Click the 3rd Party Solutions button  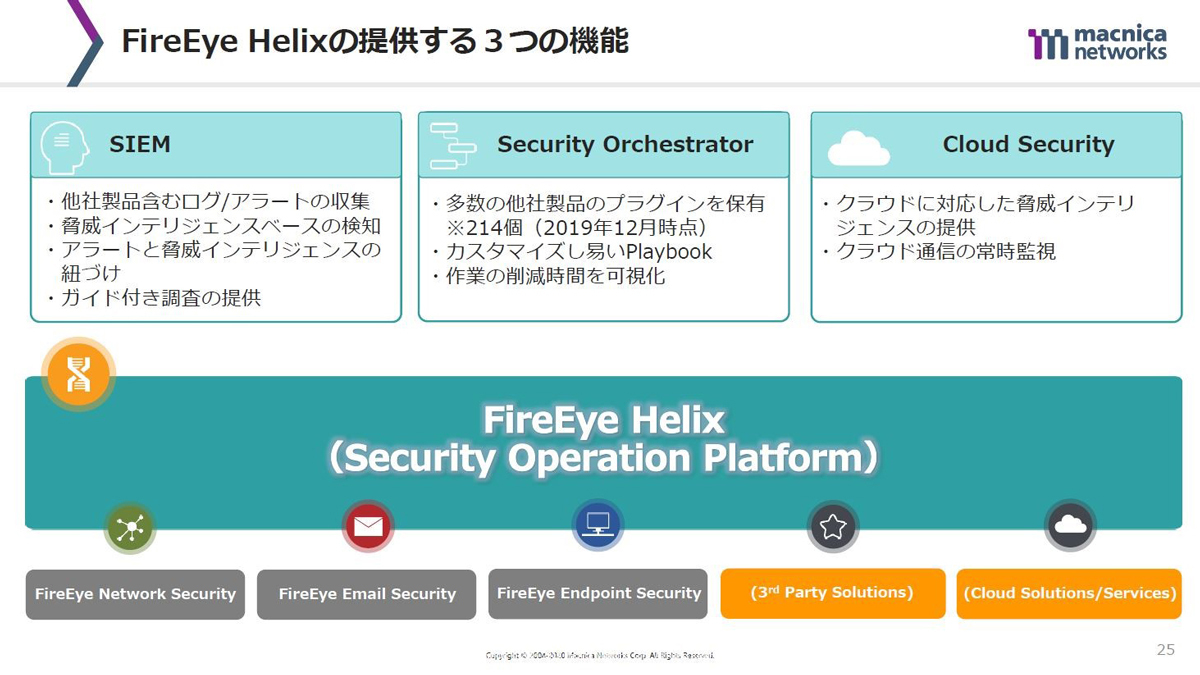(833, 593)
